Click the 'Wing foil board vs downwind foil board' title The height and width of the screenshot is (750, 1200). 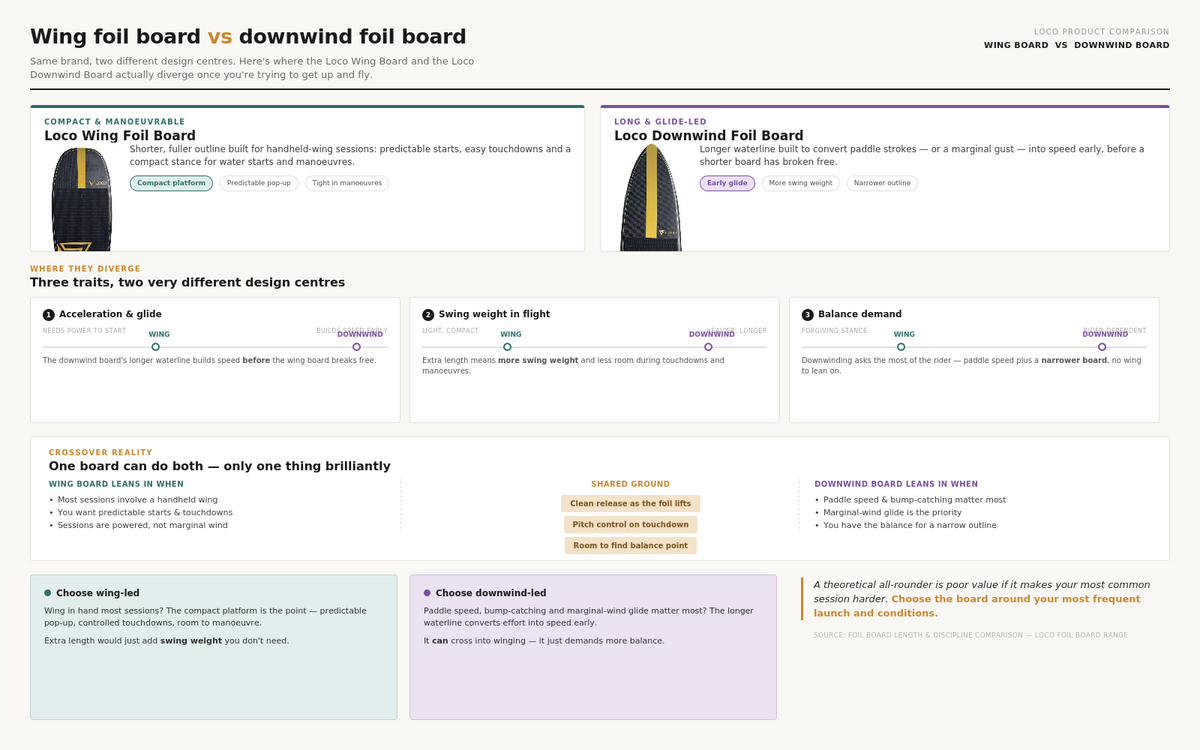point(248,37)
